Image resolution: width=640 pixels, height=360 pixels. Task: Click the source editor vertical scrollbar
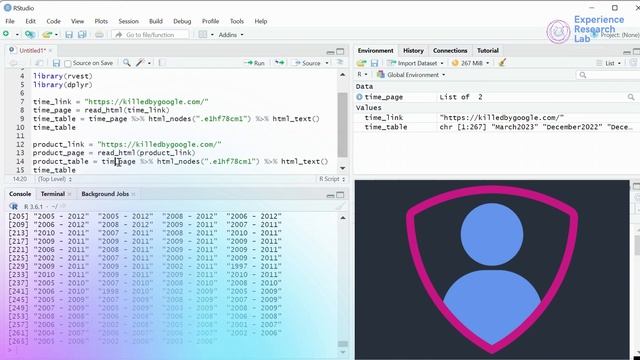click(x=343, y=124)
